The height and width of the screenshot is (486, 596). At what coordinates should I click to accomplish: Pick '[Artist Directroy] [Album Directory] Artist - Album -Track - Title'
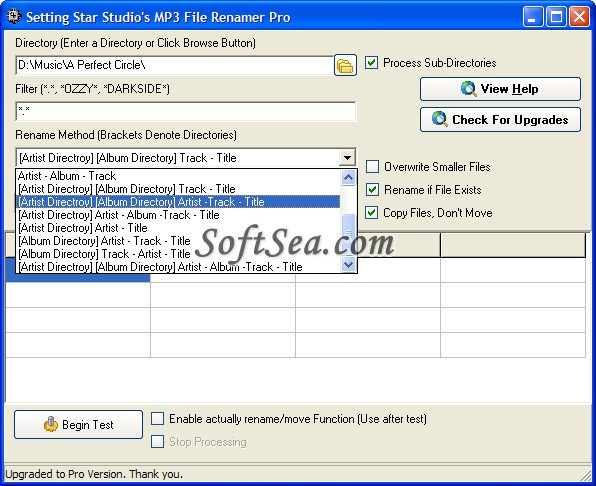coord(178,267)
